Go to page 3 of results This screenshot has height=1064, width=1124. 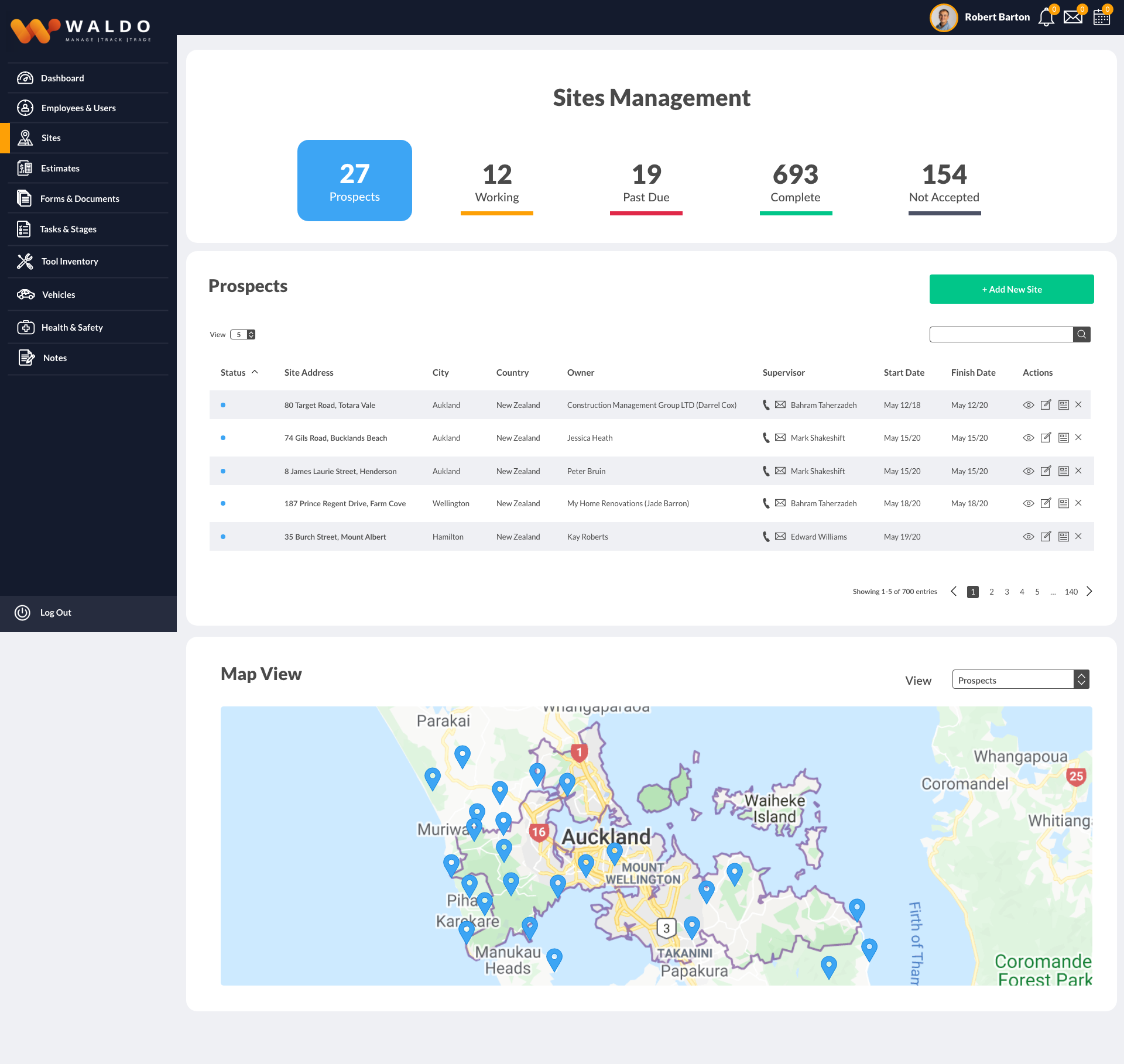pyautogui.click(x=1007, y=592)
